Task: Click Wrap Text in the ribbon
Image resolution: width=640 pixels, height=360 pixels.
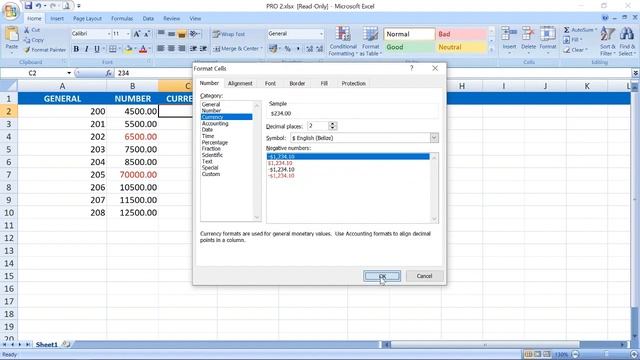Action: coord(229,34)
